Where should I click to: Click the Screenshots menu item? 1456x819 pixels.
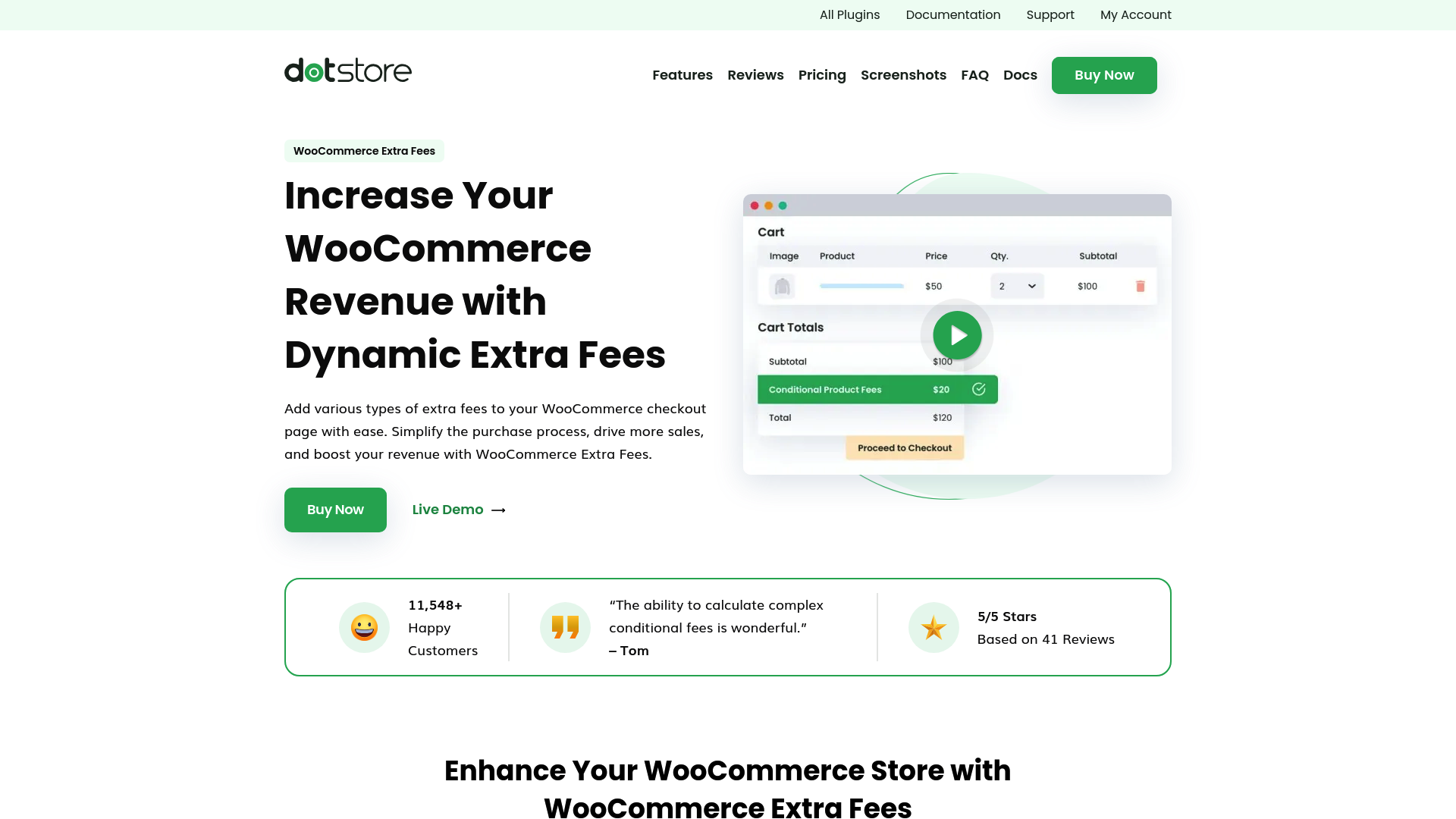(903, 75)
